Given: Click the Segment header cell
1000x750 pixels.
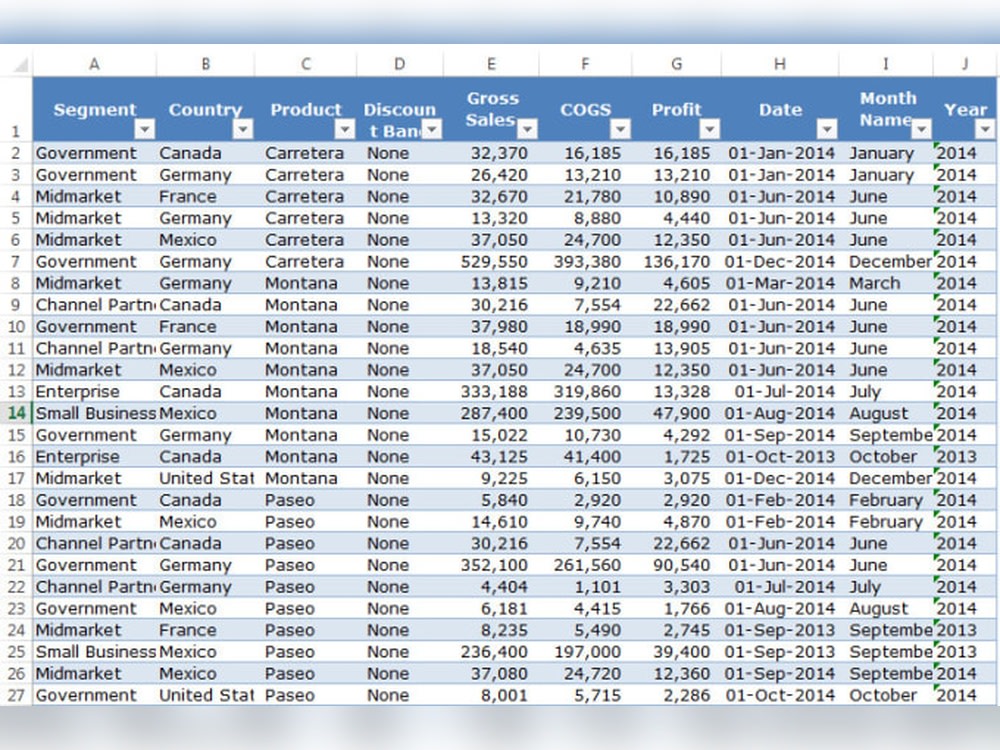Looking at the screenshot, I should (94, 109).
